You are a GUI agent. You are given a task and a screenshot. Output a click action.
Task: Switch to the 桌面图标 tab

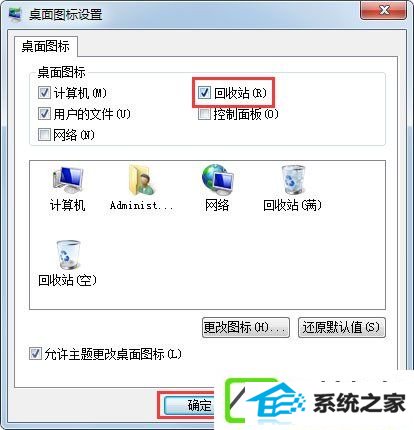tap(46, 46)
